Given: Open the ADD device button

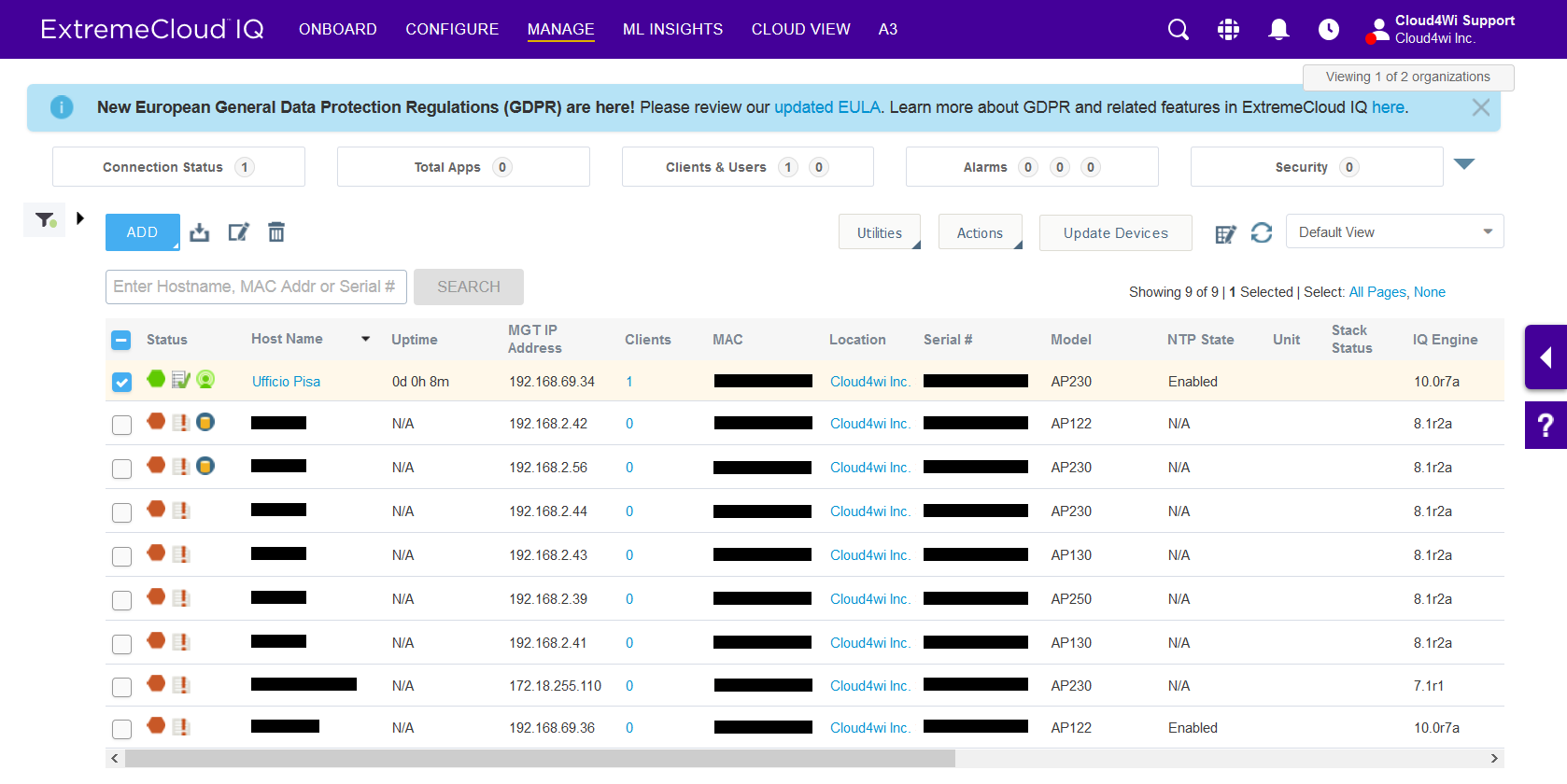Looking at the screenshot, I should pos(142,232).
